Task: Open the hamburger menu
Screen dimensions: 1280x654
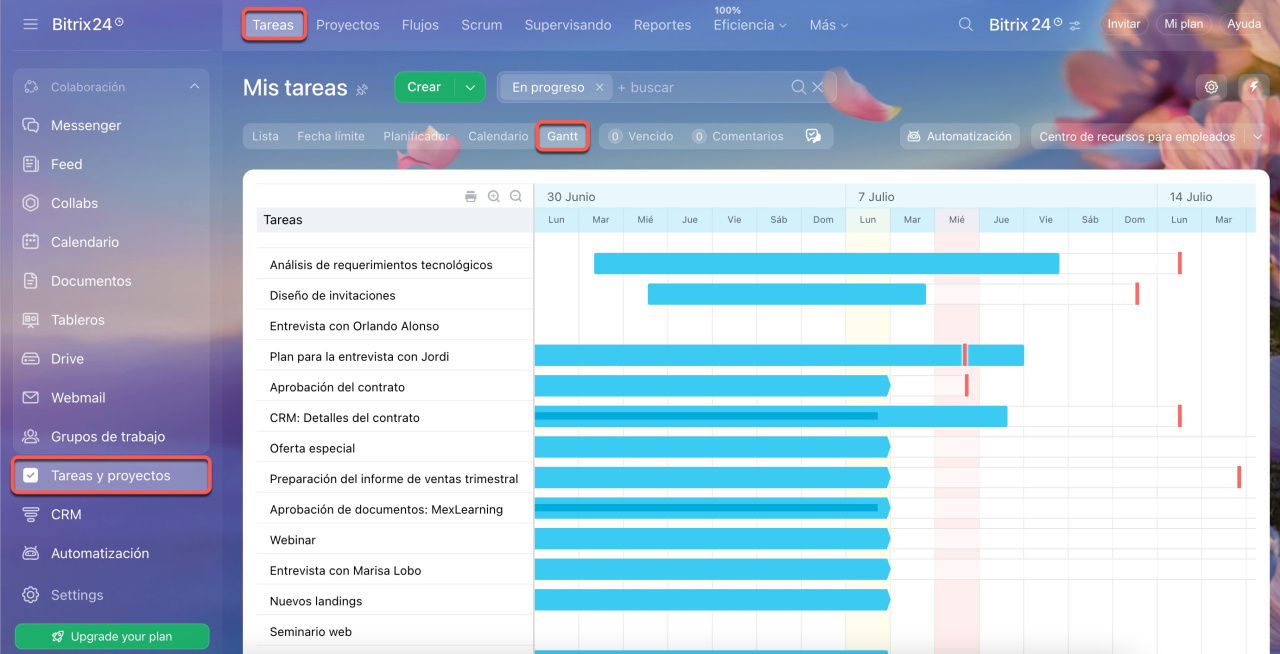Action: tap(31, 24)
